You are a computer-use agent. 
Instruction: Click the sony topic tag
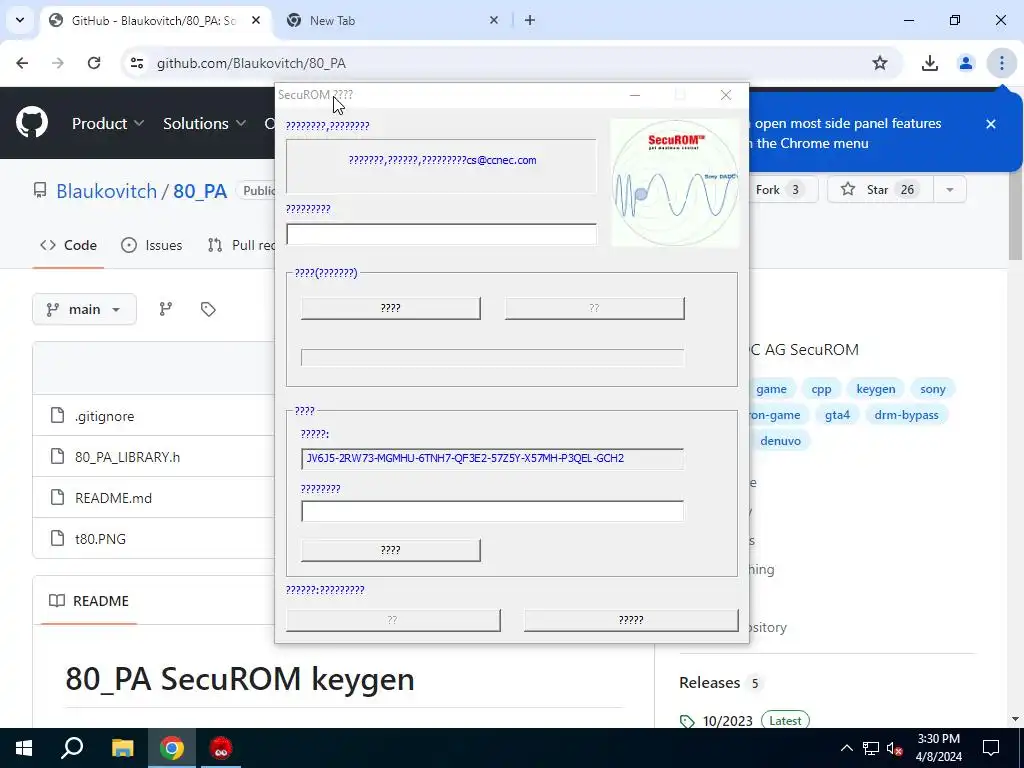[x=933, y=389]
